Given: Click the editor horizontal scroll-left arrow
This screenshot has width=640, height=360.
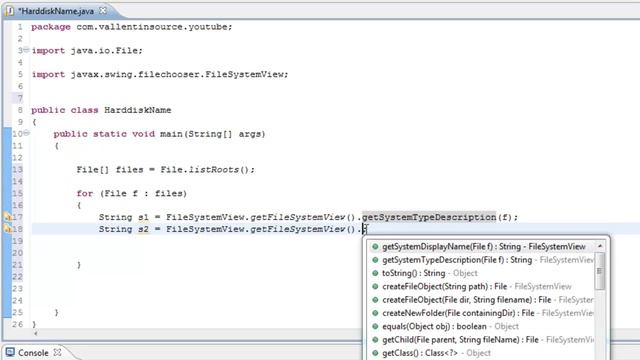Looking at the screenshot, I should [x=36, y=333].
